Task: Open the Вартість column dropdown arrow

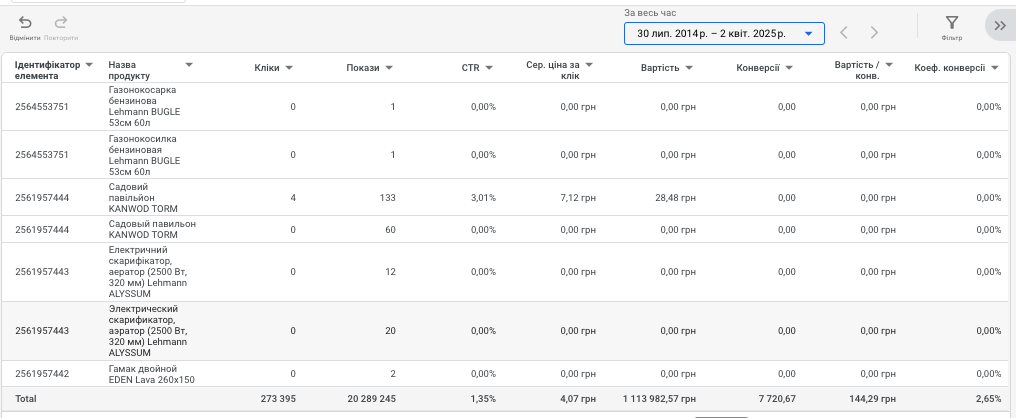Action: point(689,68)
